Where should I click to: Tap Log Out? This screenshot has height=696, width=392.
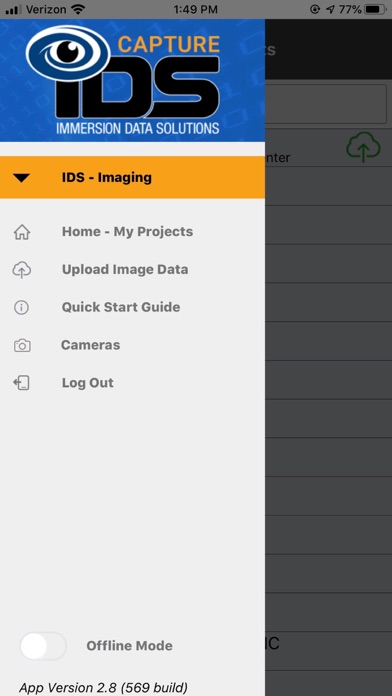pos(87,383)
